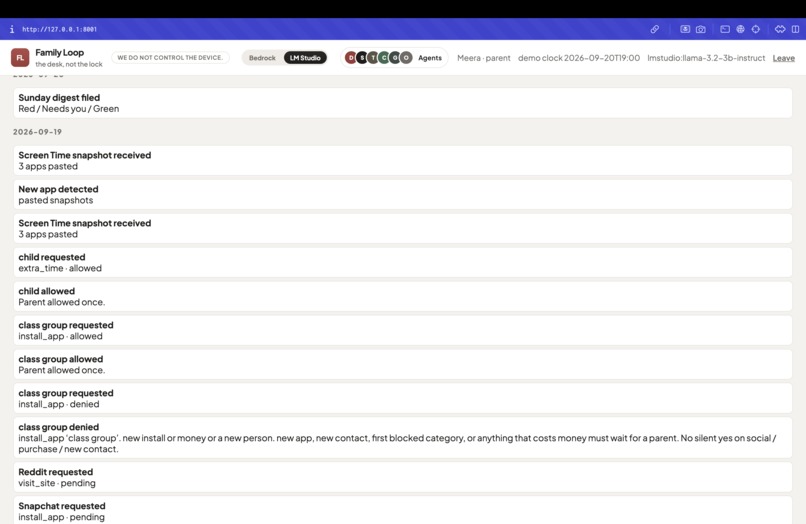
Task: Click the camera screenshot icon
Action: [701, 29]
